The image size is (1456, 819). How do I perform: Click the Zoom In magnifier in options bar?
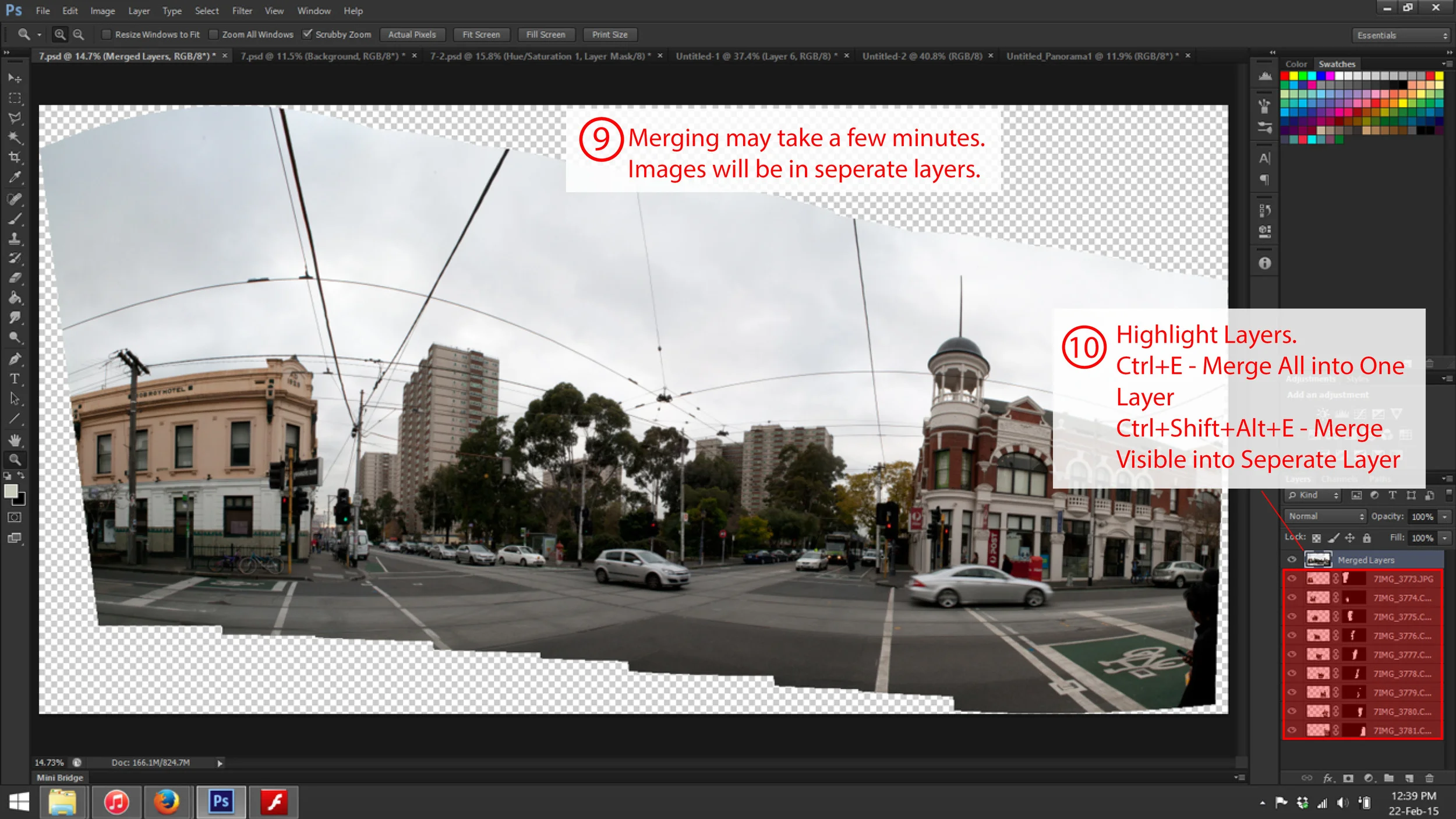coord(59,34)
